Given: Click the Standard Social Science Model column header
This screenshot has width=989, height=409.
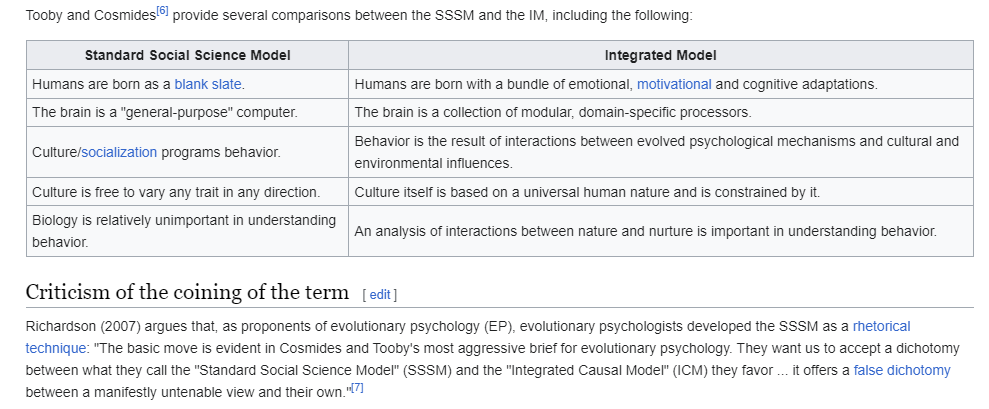Looking at the screenshot, I should 187,55.
